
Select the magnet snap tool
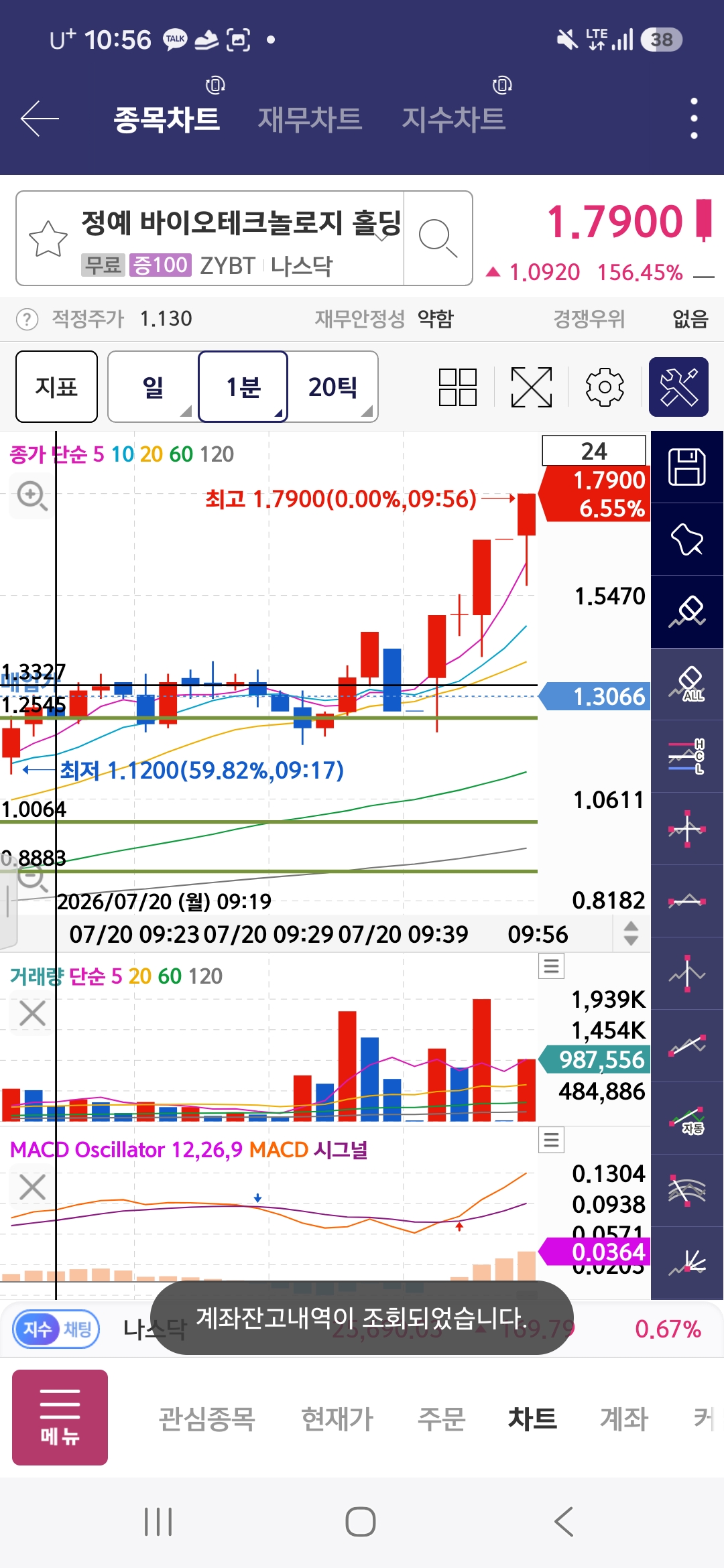tap(687, 539)
